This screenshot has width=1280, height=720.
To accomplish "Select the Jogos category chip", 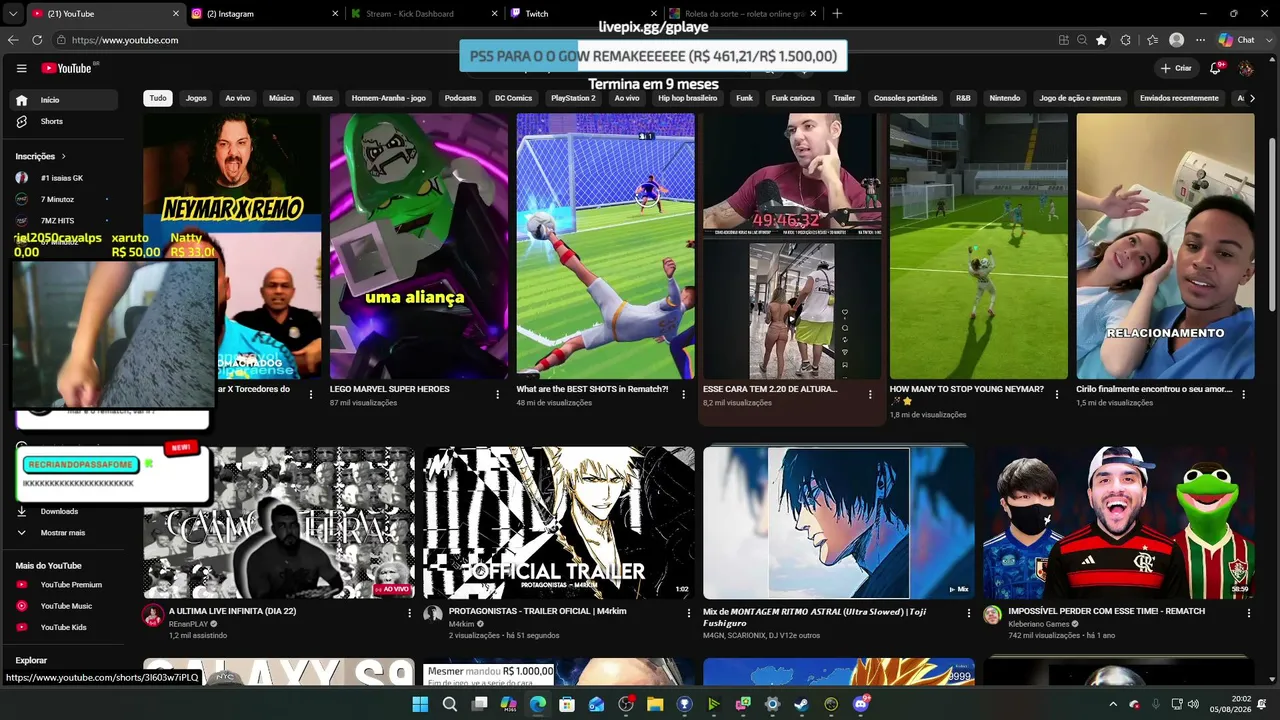I will [196, 98].
